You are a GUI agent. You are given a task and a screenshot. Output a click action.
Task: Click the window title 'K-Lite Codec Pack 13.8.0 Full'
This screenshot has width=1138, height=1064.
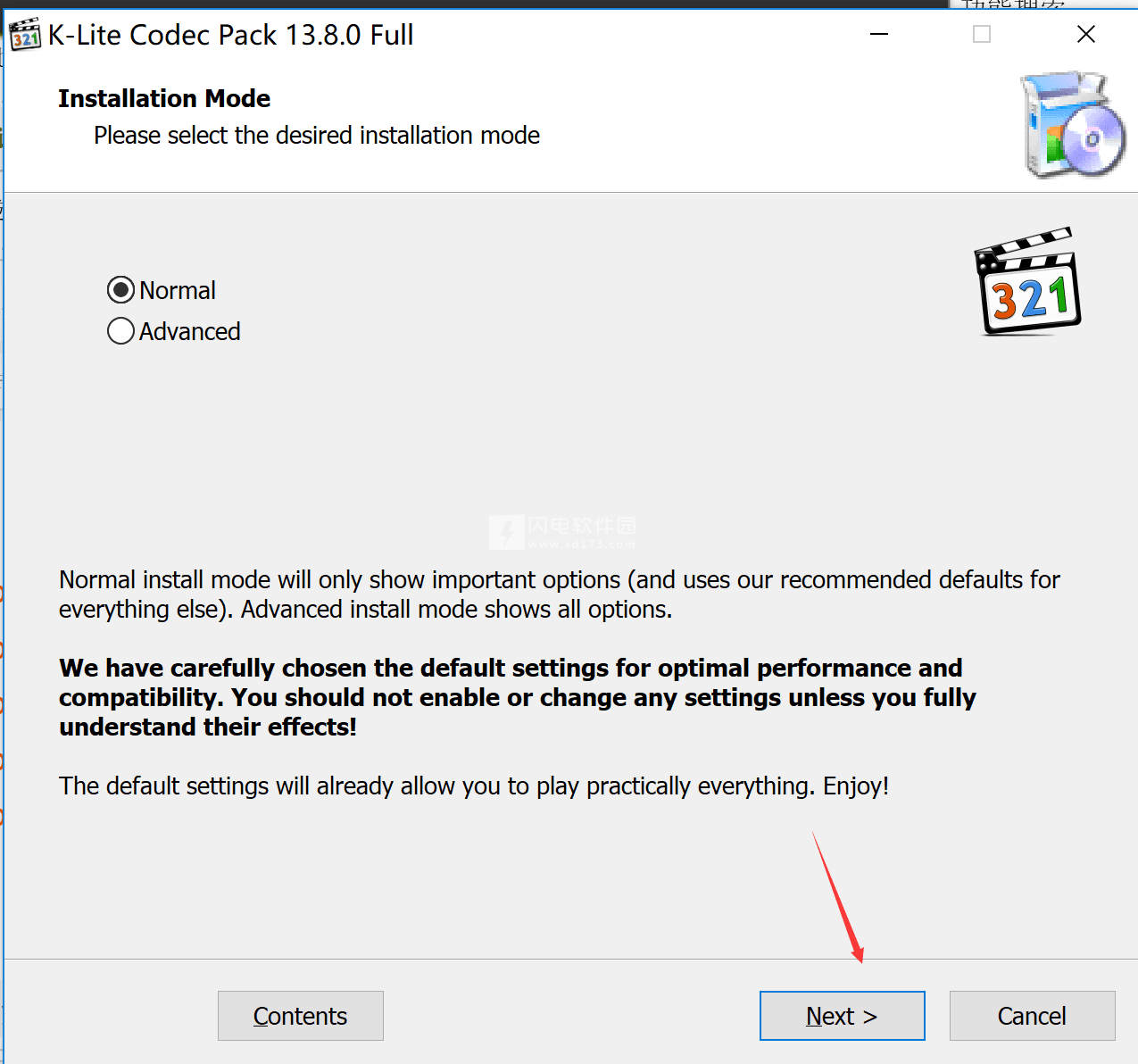coord(230,35)
